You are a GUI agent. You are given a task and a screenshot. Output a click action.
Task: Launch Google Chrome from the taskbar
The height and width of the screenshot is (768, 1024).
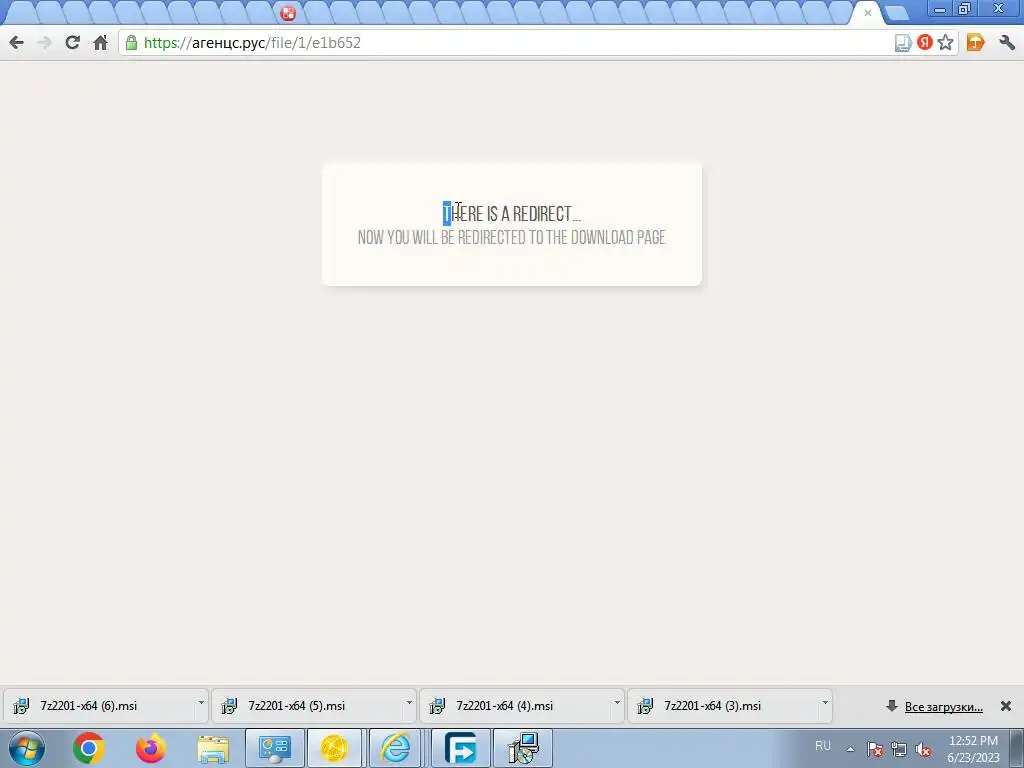point(89,748)
